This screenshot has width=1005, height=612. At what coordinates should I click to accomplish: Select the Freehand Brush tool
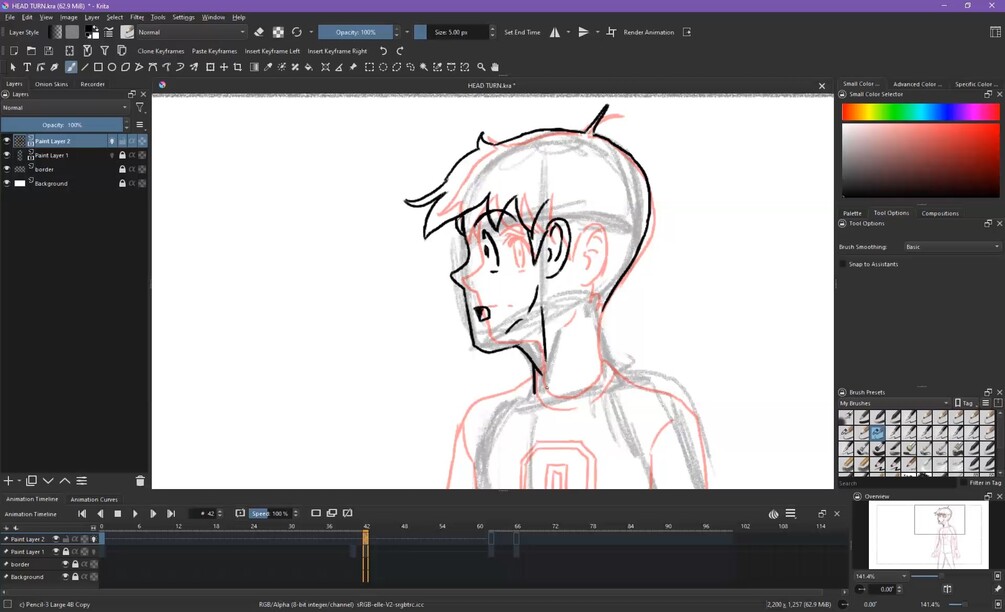pyautogui.click(x=71, y=67)
